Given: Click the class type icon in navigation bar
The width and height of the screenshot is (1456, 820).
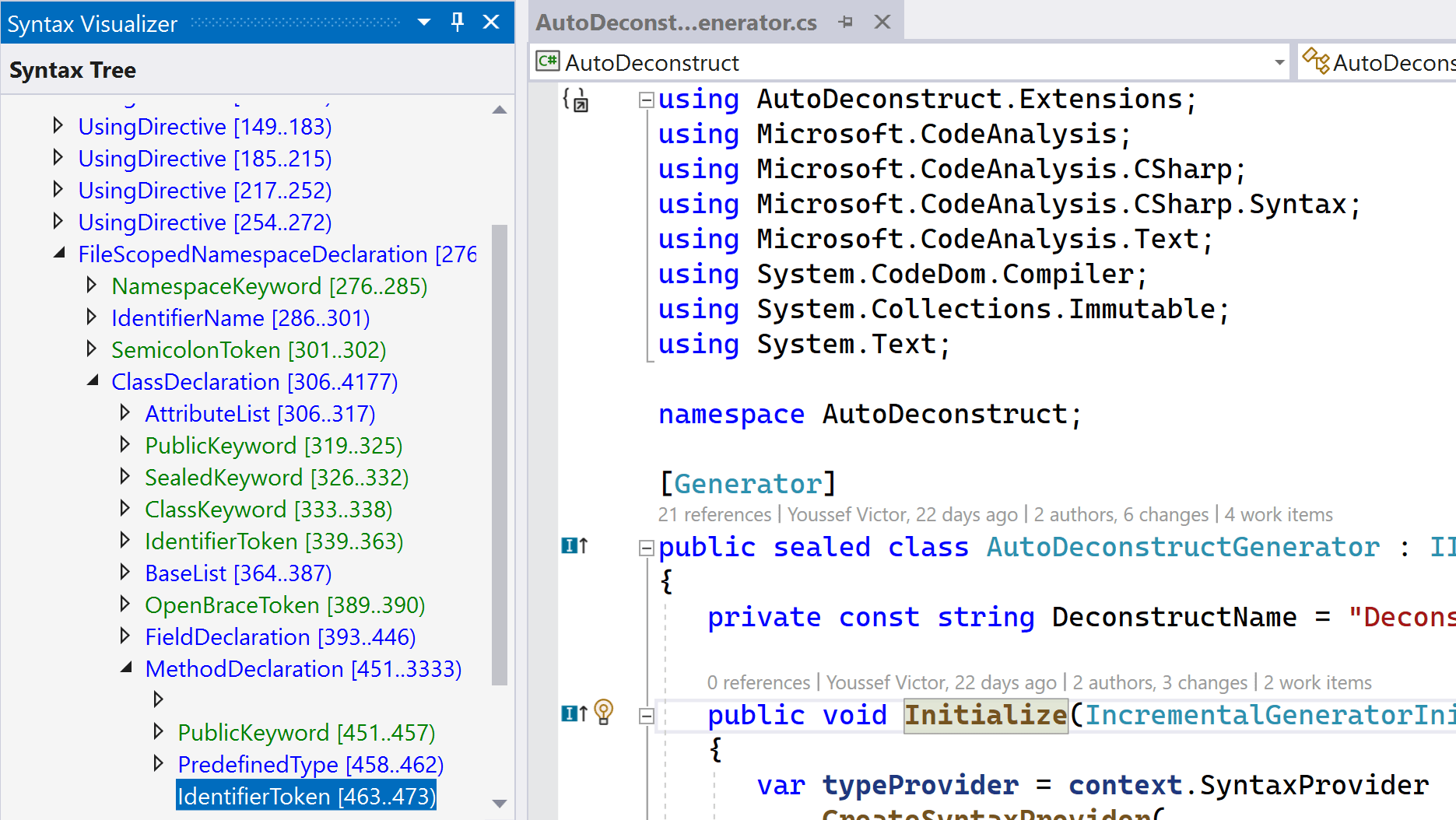Looking at the screenshot, I should click(1316, 61).
